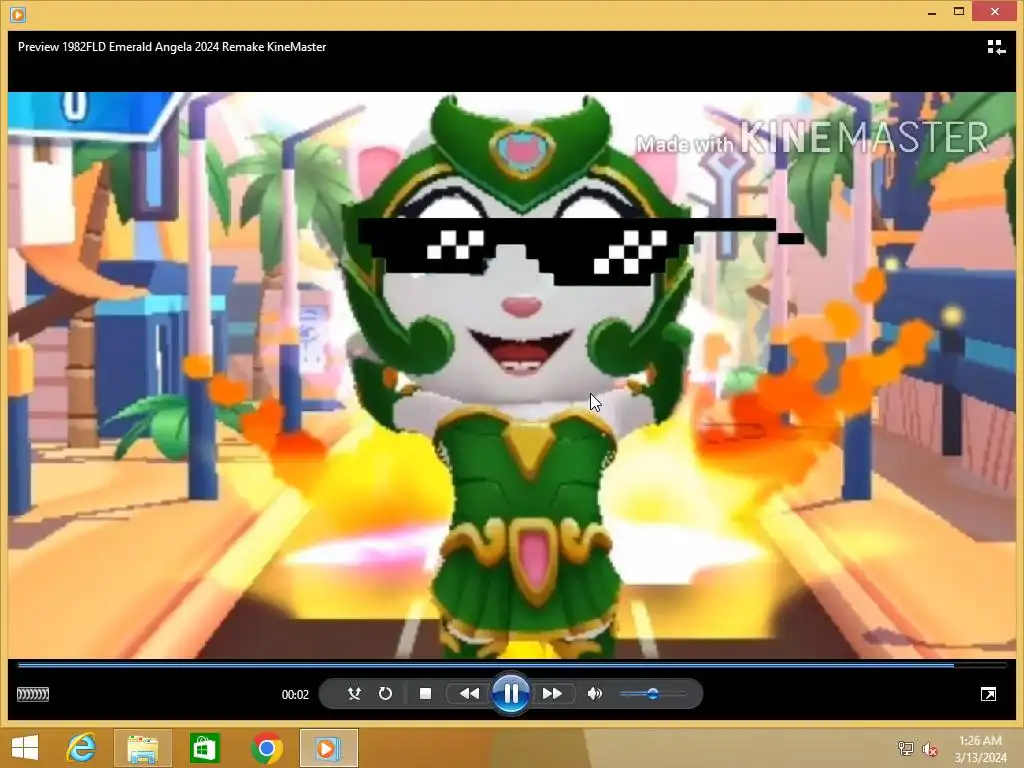Viewport: 1024px width, 768px height.
Task: Open Windows Media Player title icon menu
Action: point(18,14)
